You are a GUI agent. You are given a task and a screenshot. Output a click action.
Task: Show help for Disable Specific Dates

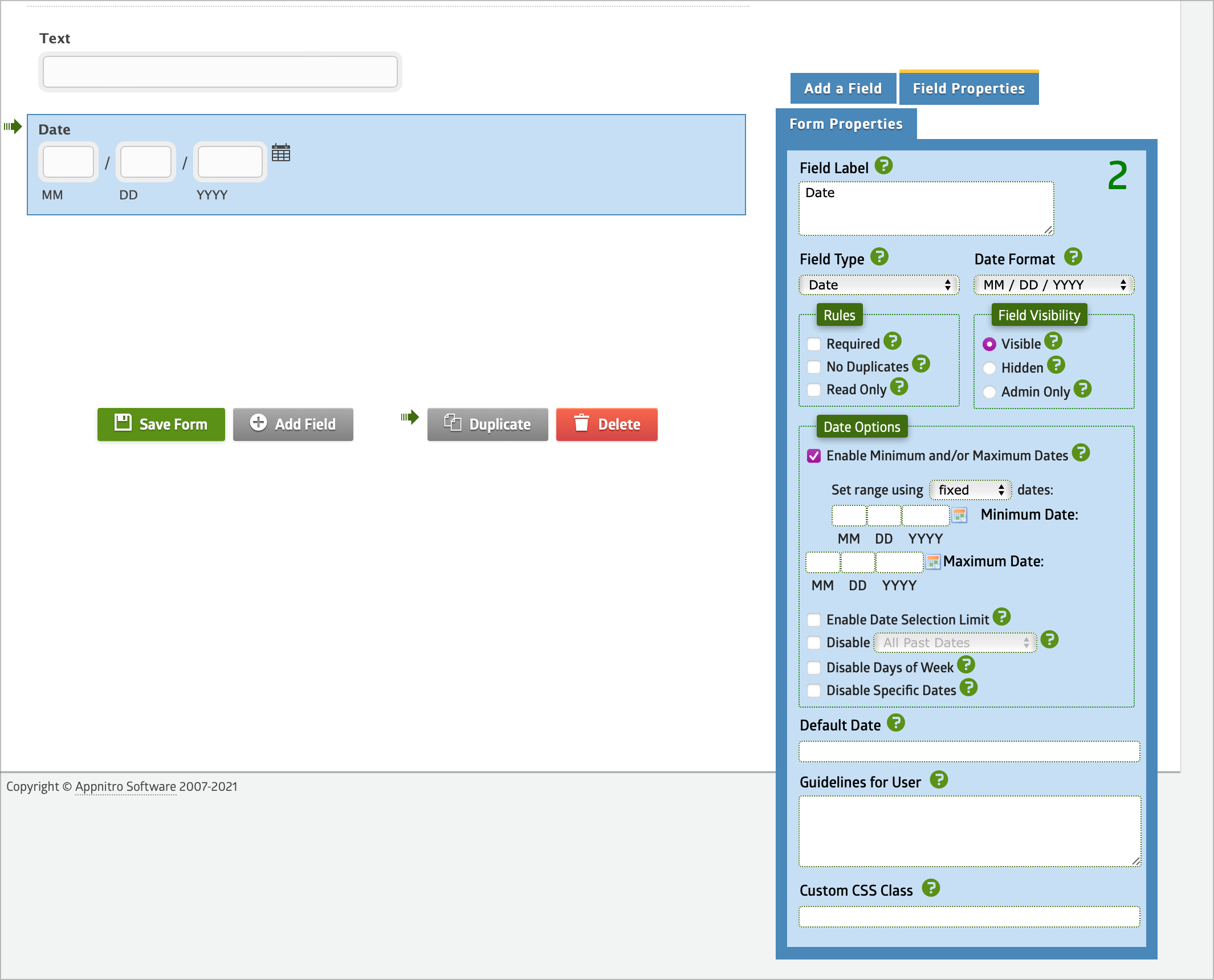click(x=968, y=688)
